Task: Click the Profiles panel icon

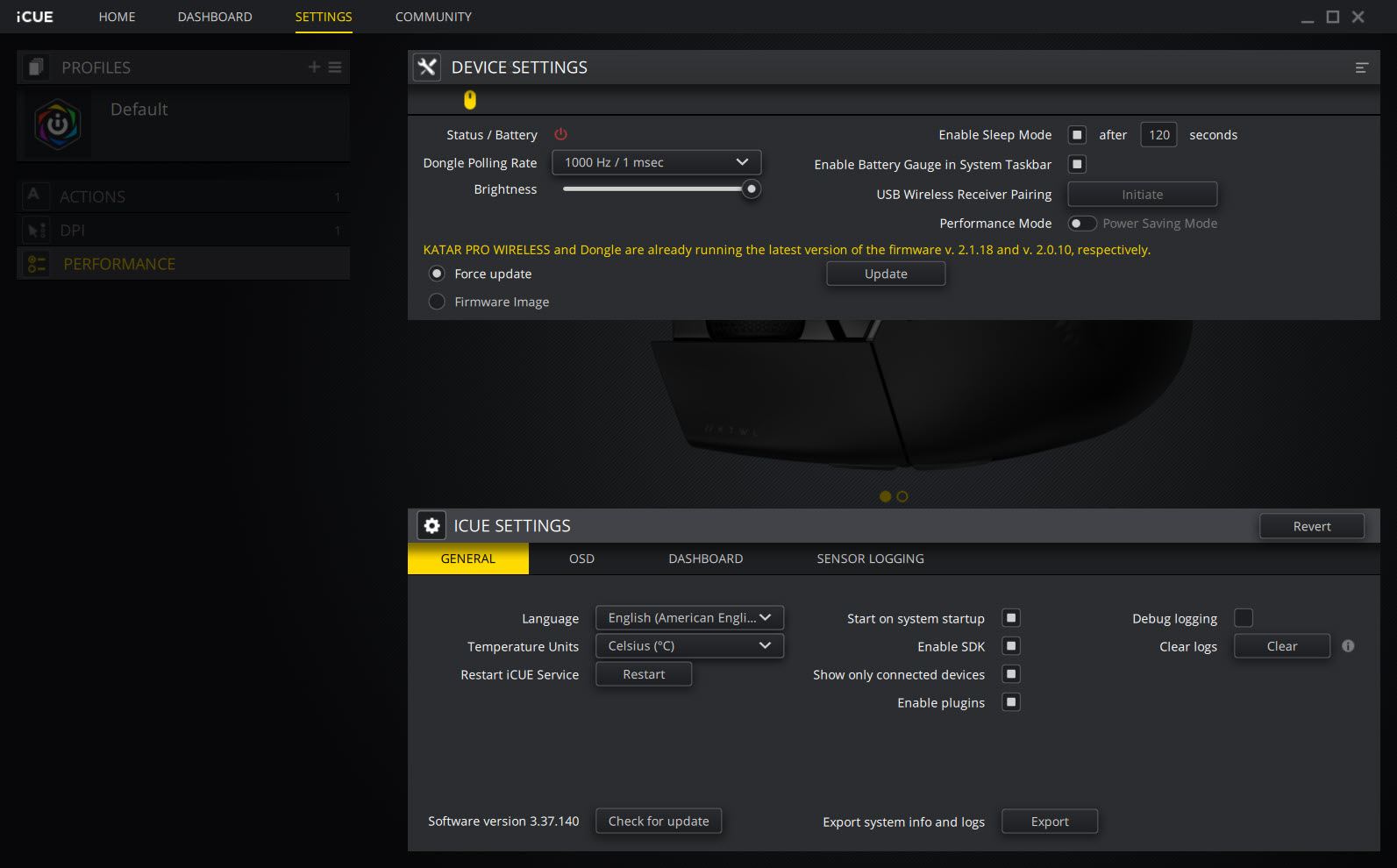Action: (36, 68)
